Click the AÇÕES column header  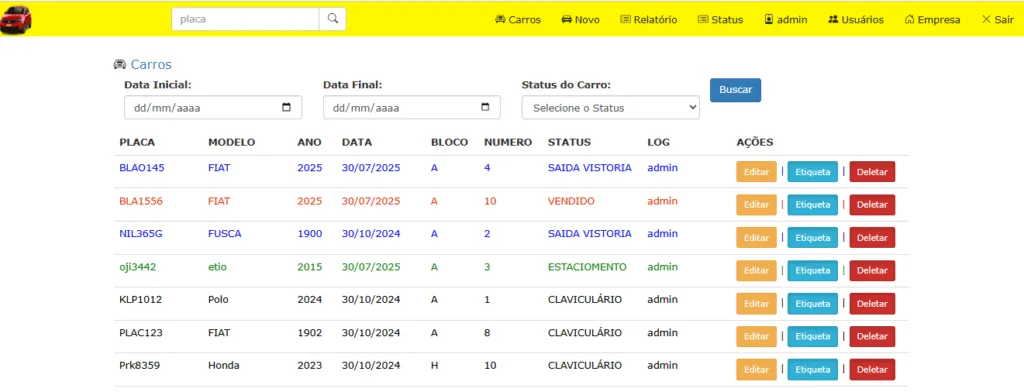tap(755, 142)
